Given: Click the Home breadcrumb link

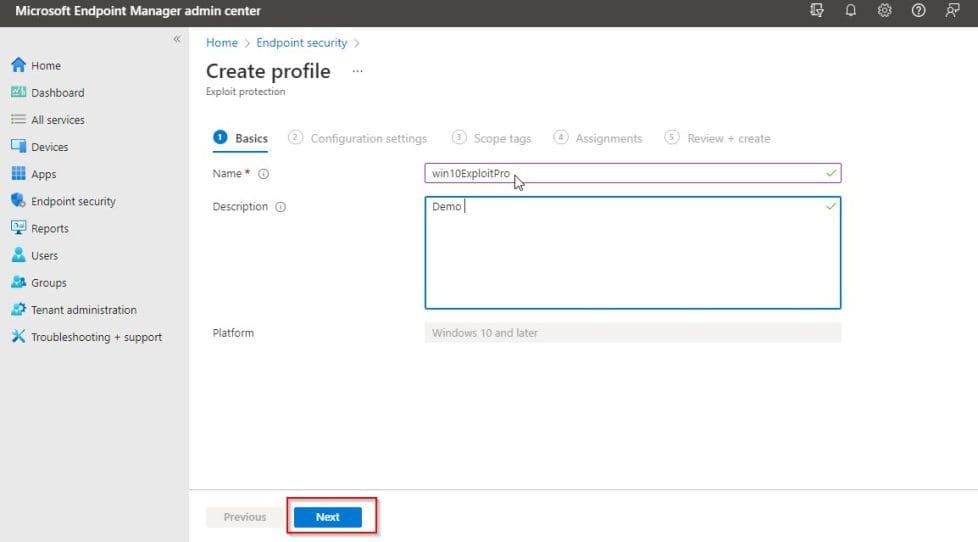Looking at the screenshot, I should click(x=222, y=43).
